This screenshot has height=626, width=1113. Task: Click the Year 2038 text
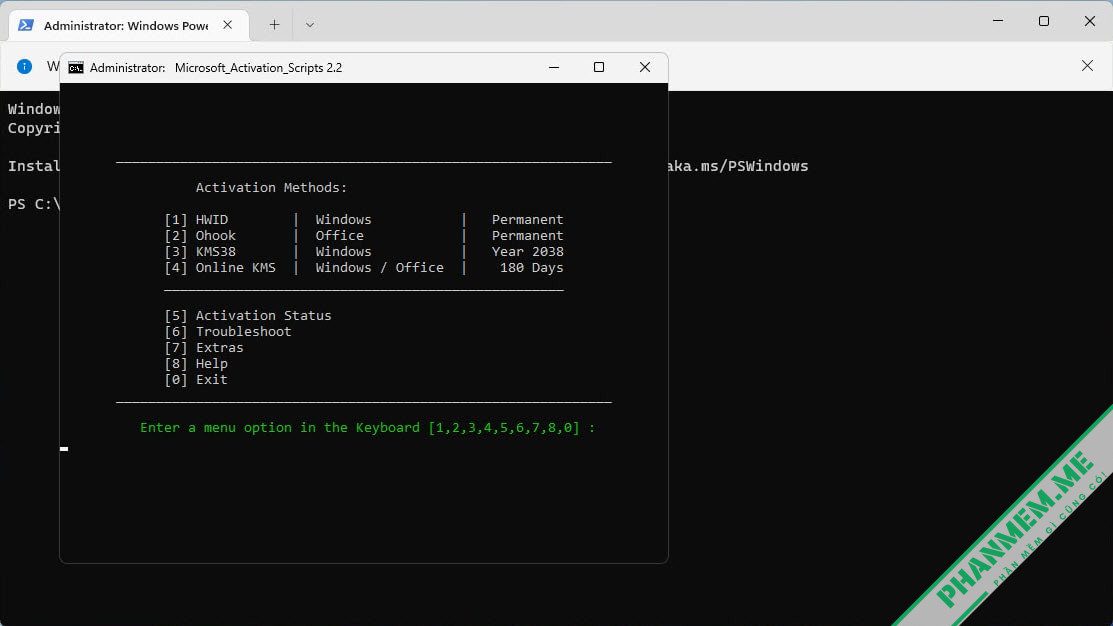[527, 251]
